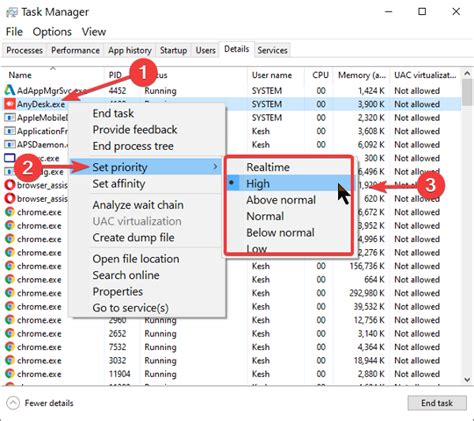Open the View menu
This screenshot has height=421, width=474.
click(94, 32)
